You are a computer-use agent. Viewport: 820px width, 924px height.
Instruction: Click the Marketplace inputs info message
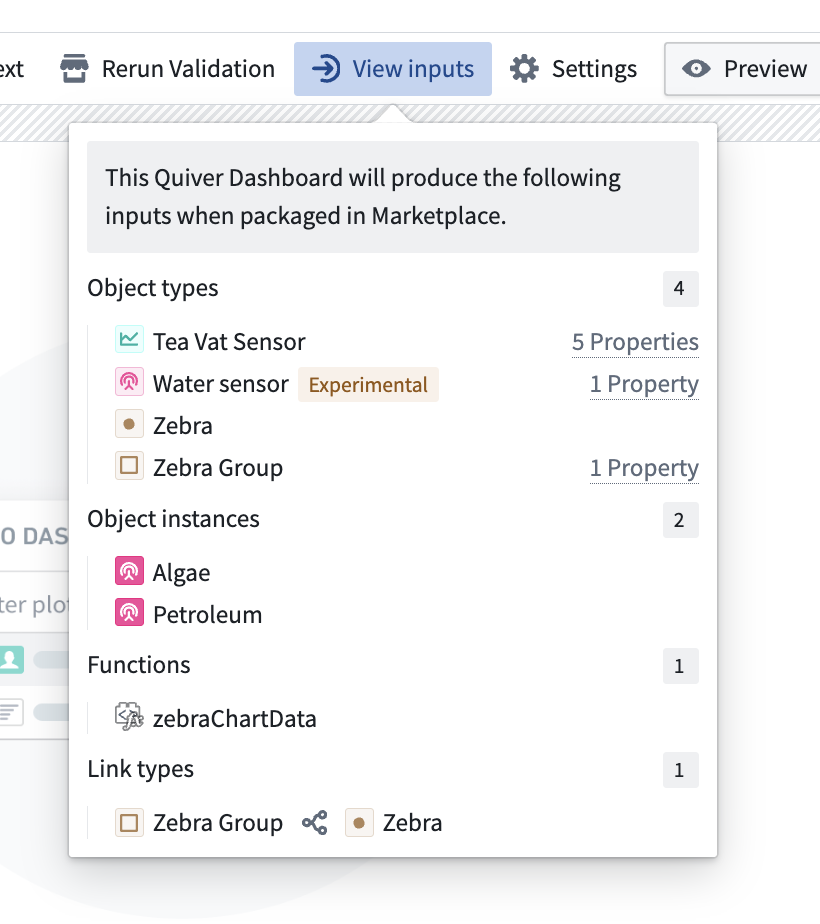click(393, 197)
